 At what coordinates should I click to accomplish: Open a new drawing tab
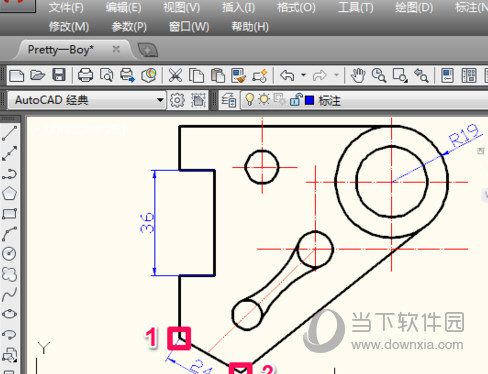[x=148, y=51]
